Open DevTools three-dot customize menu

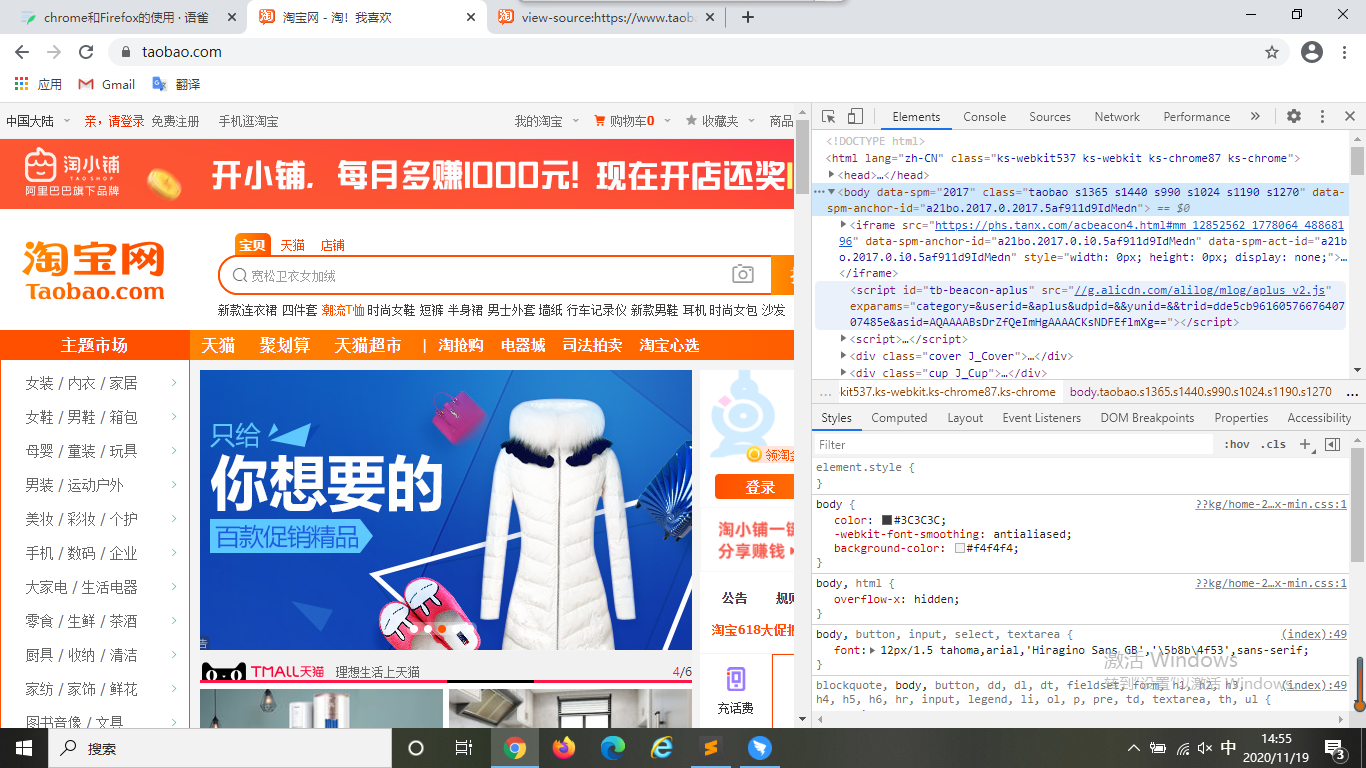[x=1322, y=117]
